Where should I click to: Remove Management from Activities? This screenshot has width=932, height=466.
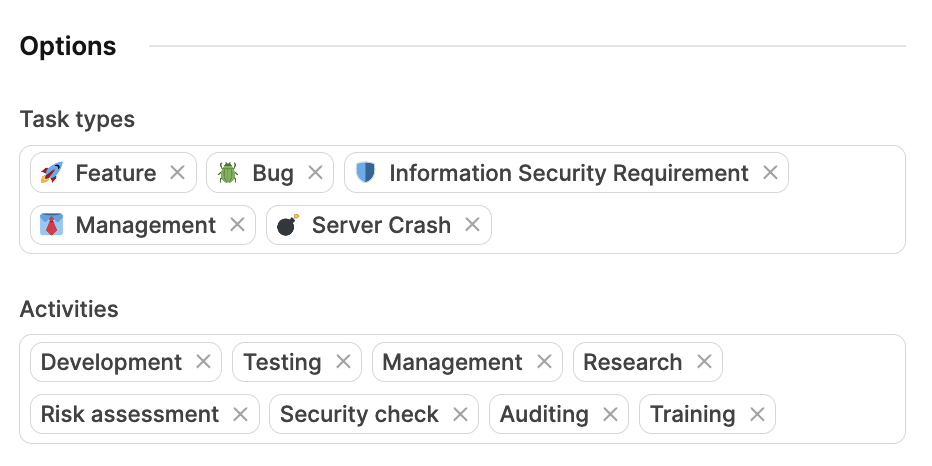544,362
